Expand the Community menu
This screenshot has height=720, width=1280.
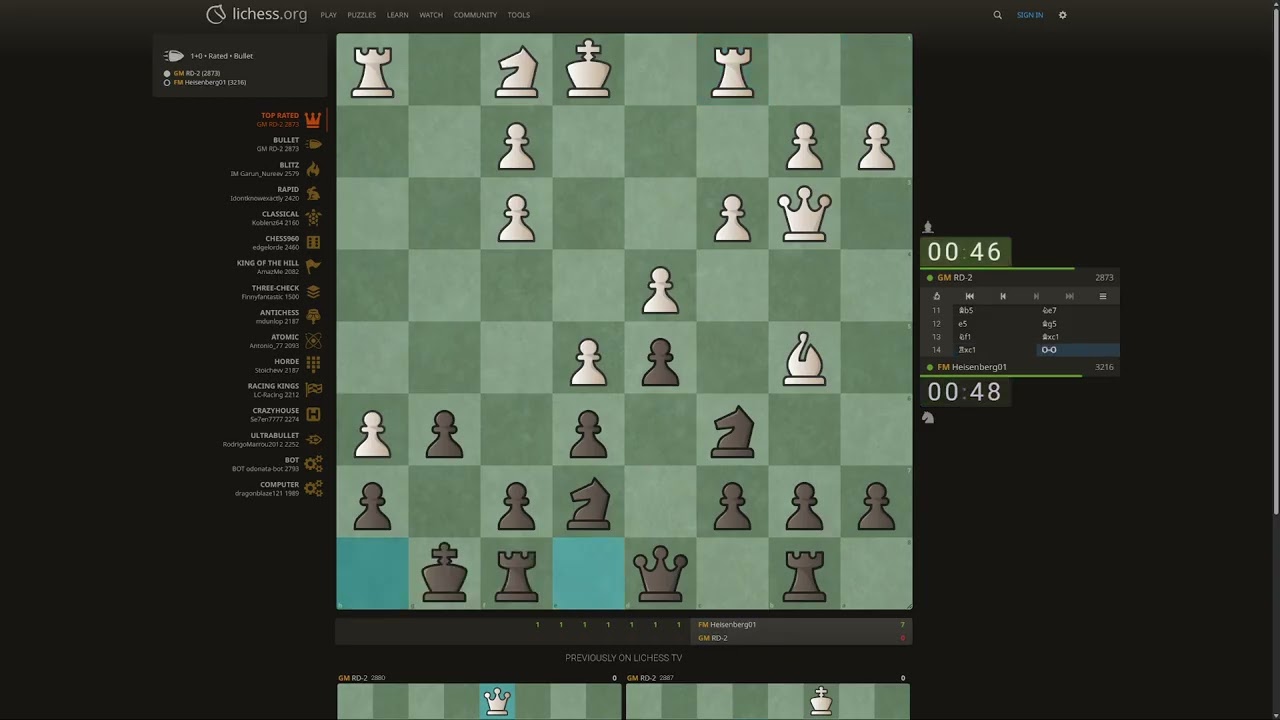[475, 15]
